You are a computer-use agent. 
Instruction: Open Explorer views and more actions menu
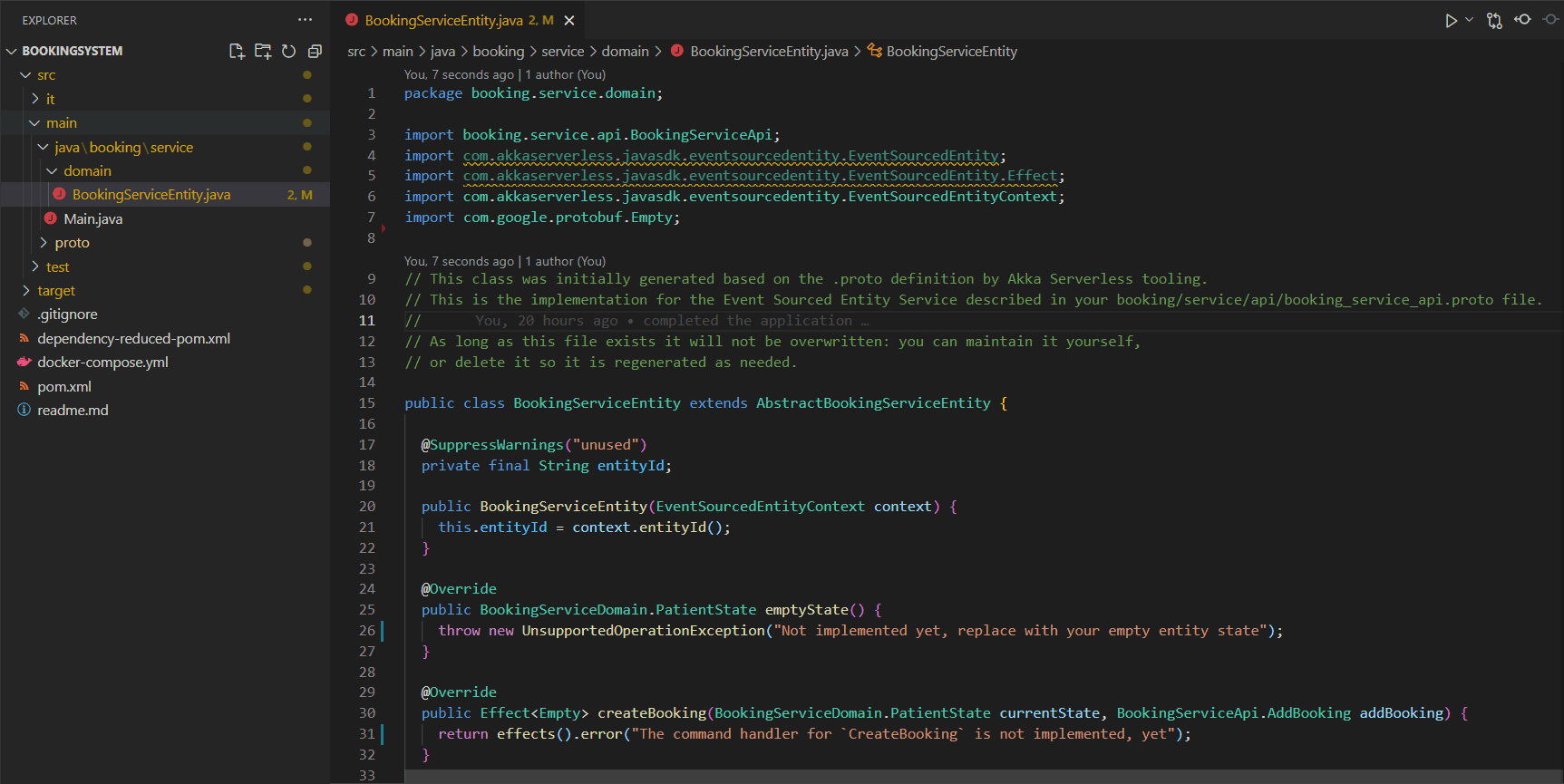(x=305, y=19)
